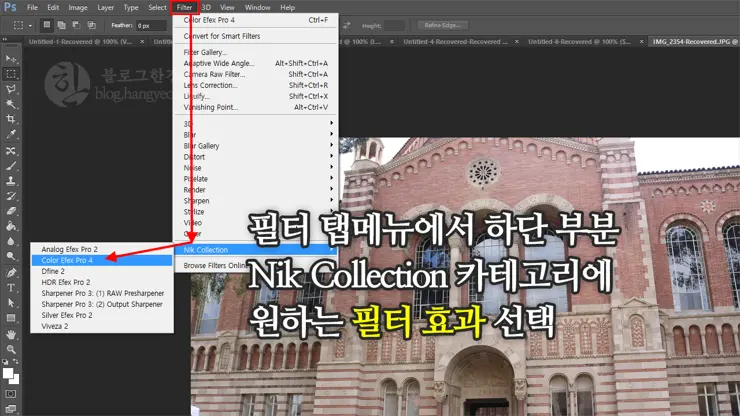The width and height of the screenshot is (740, 416).
Task: Switch to IMG_2354-Recovered.JPG tab
Action: point(695,42)
